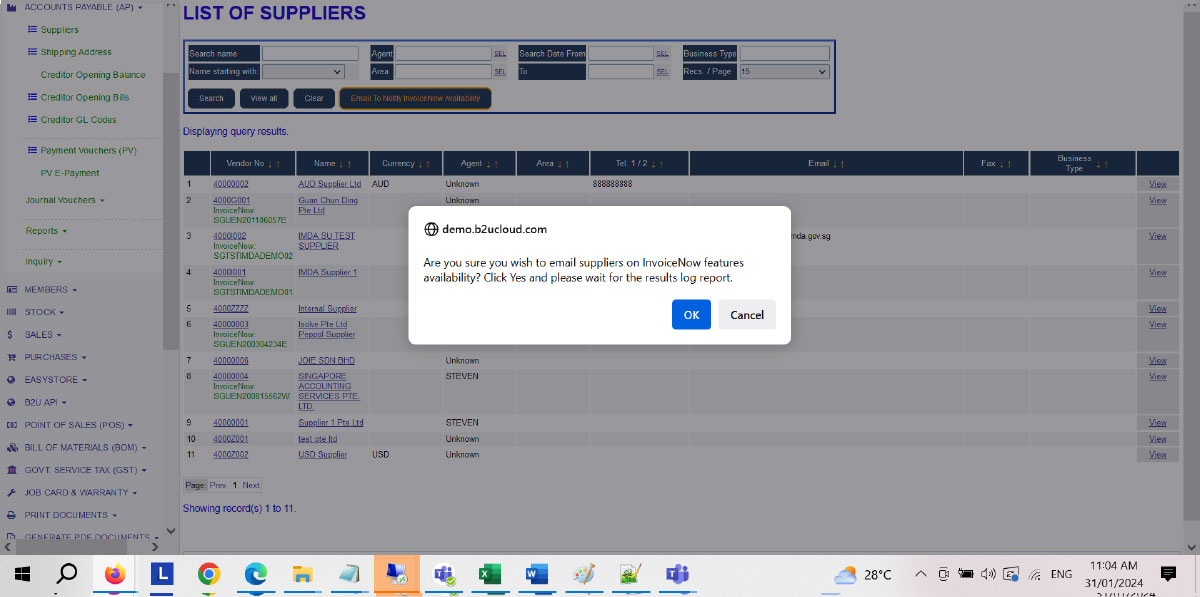Open the Windows Start menu
Viewport: 1200px width, 597px height.
click(22, 574)
